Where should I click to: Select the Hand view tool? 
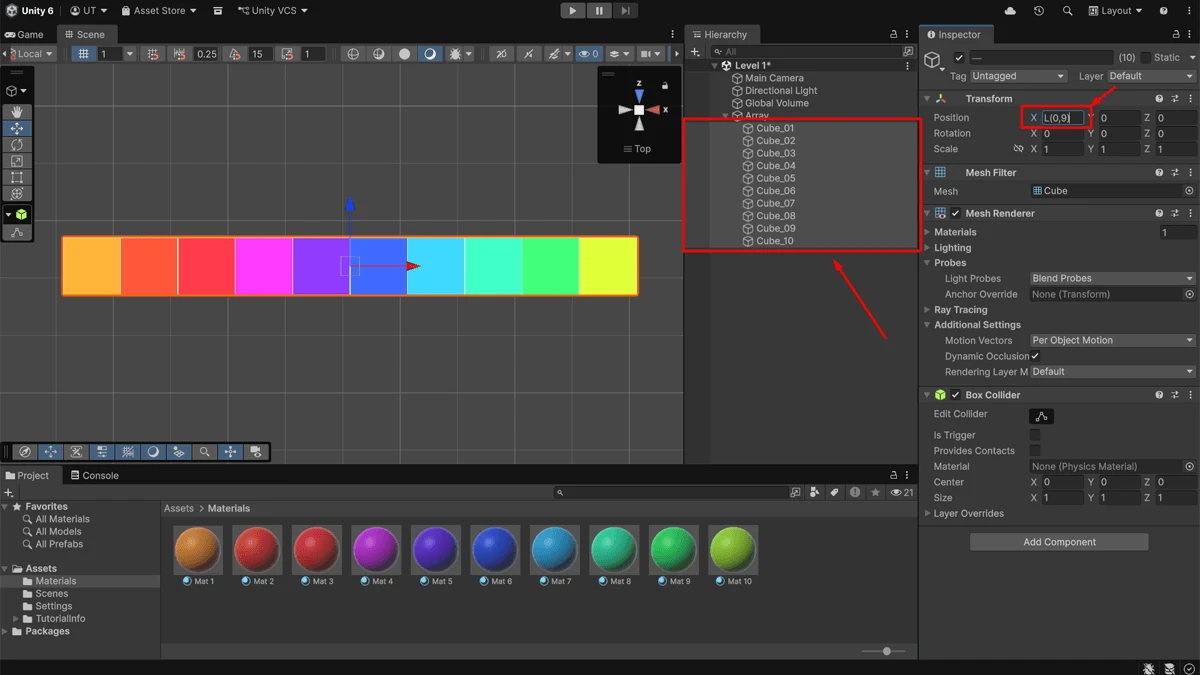[17, 112]
